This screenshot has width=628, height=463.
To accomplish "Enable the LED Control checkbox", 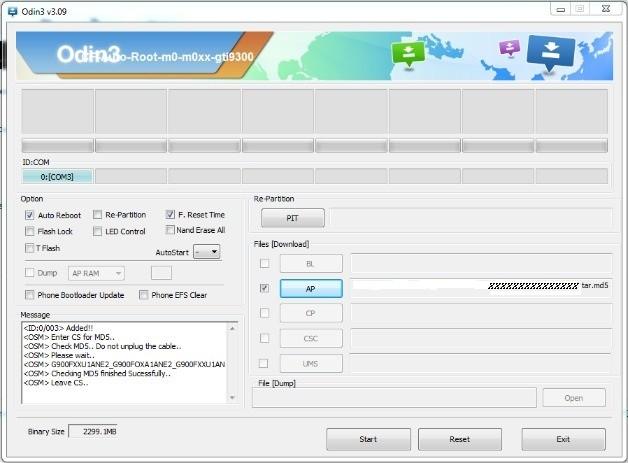I will 97,231.
